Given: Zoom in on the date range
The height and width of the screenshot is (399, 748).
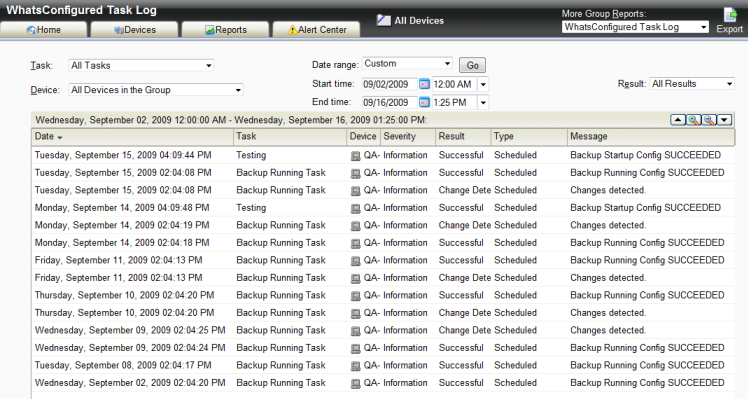Looking at the screenshot, I should pos(693,120).
